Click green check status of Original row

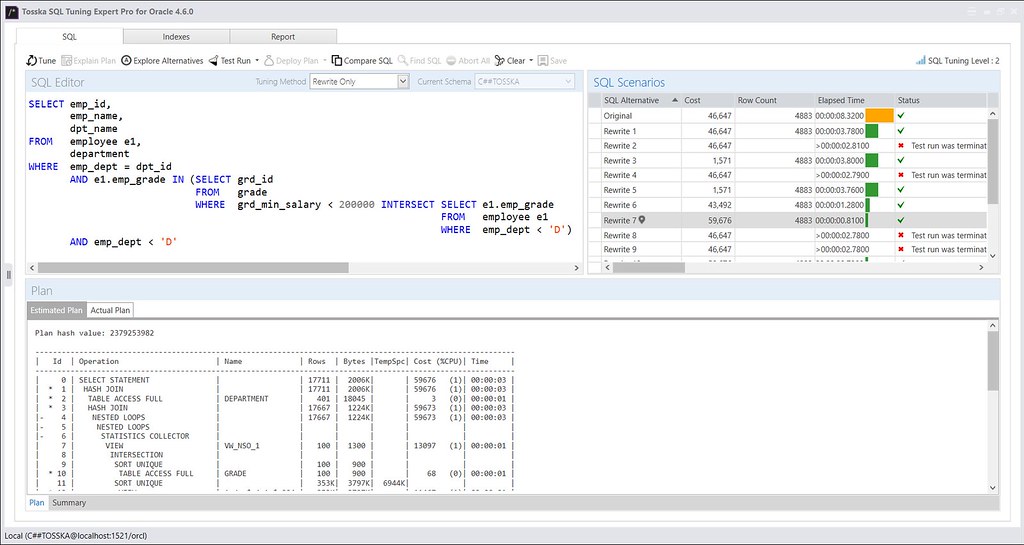tap(901, 116)
